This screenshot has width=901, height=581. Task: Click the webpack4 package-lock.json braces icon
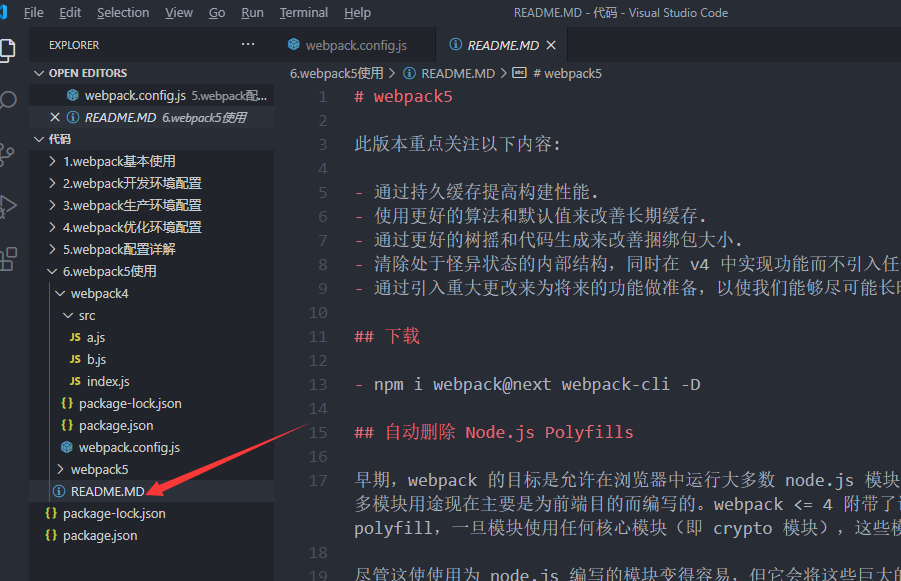click(x=67, y=403)
